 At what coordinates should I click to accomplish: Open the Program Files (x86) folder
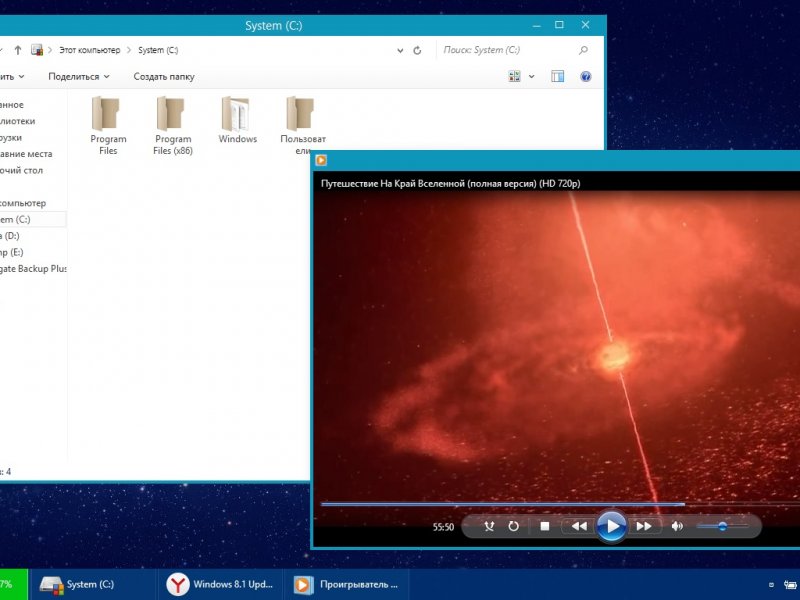click(x=173, y=126)
